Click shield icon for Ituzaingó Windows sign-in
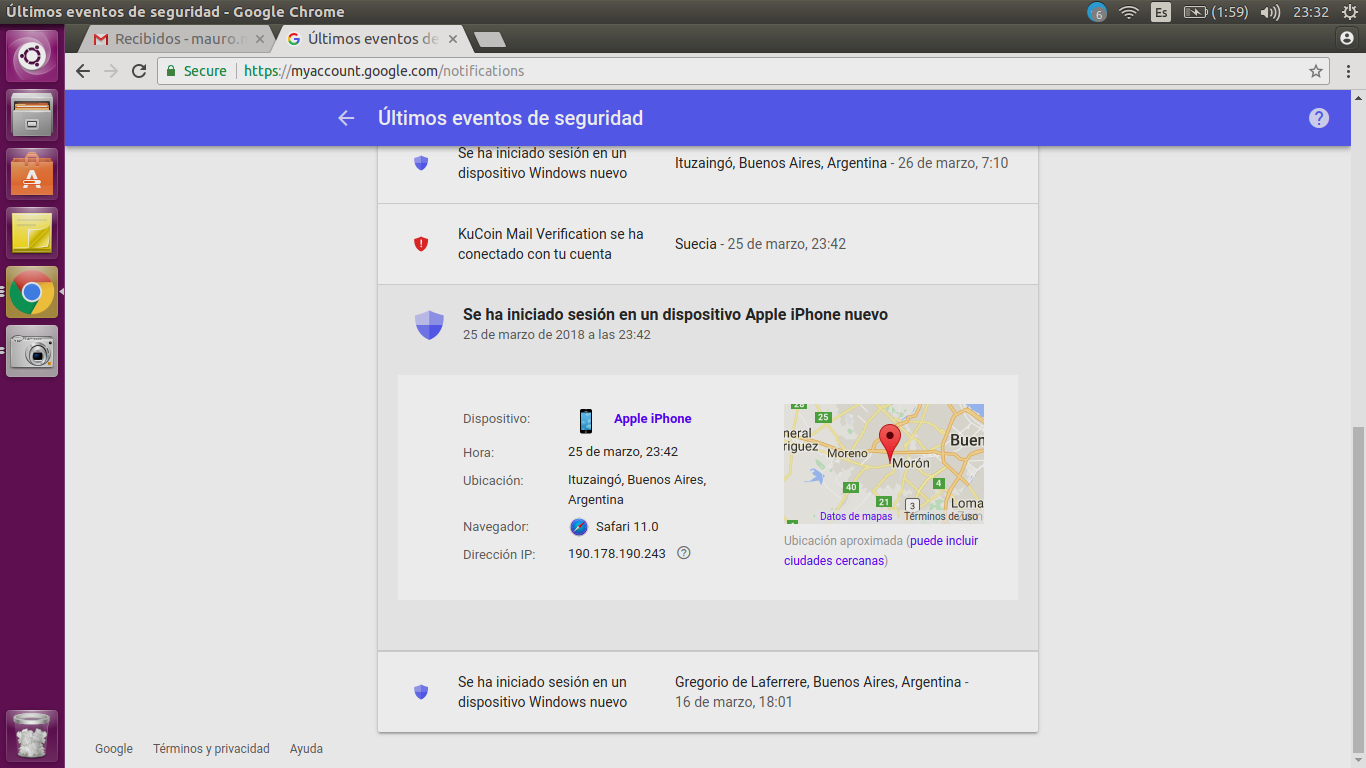The width and height of the screenshot is (1366, 768). coord(421,163)
